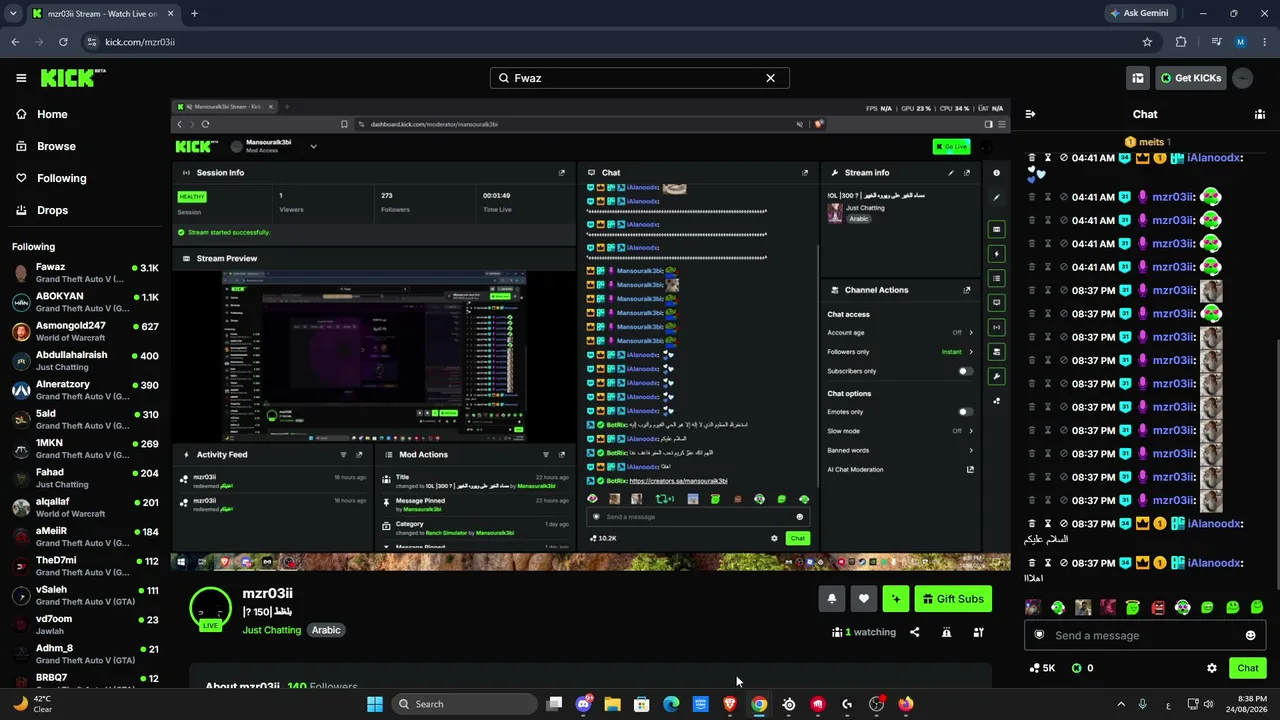The height and width of the screenshot is (720, 1280).
Task: Click the Arabic language tag
Action: (x=326, y=630)
